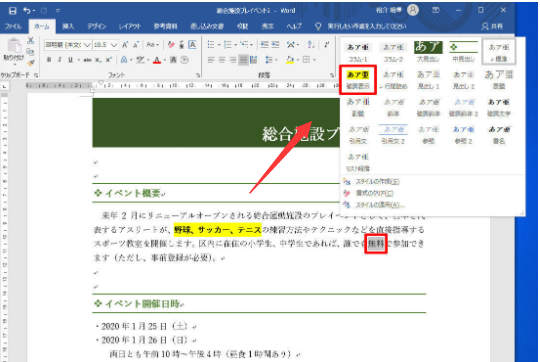540x362 pixels.
Task: Toggle subscript formatting
Action: (98, 60)
